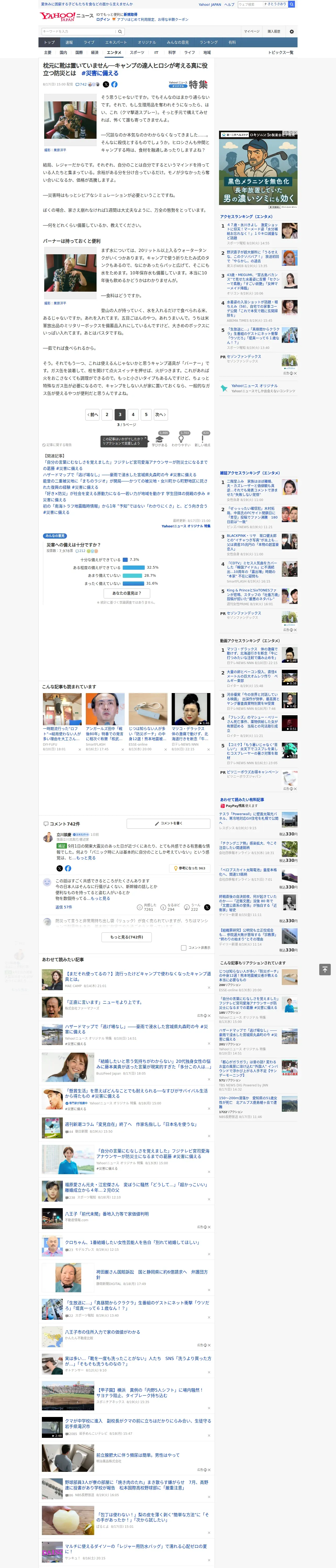Click コメントを書く pencil button
The height and width of the screenshot is (1568, 336).
[168, 823]
